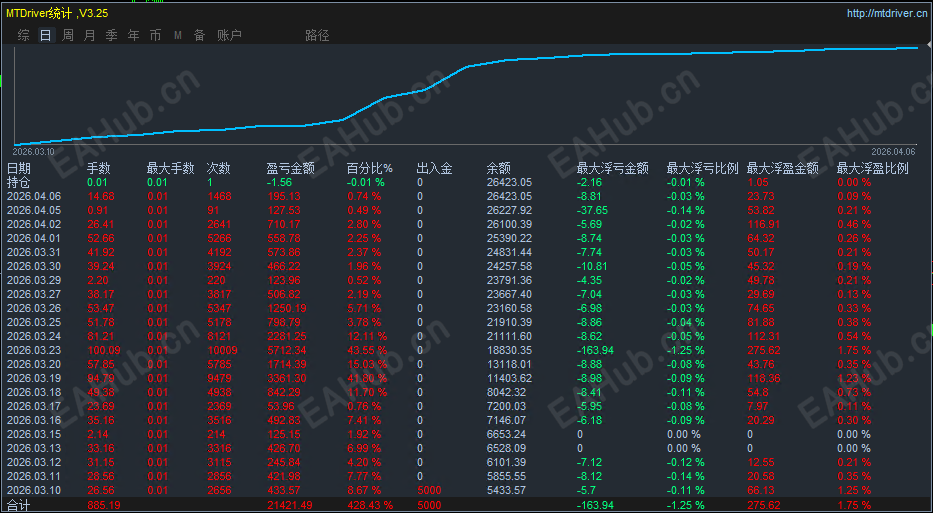Open the http://mtdriver.cn link
Screen dimensions: 933x513
pyautogui.click(x=888, y=12)
